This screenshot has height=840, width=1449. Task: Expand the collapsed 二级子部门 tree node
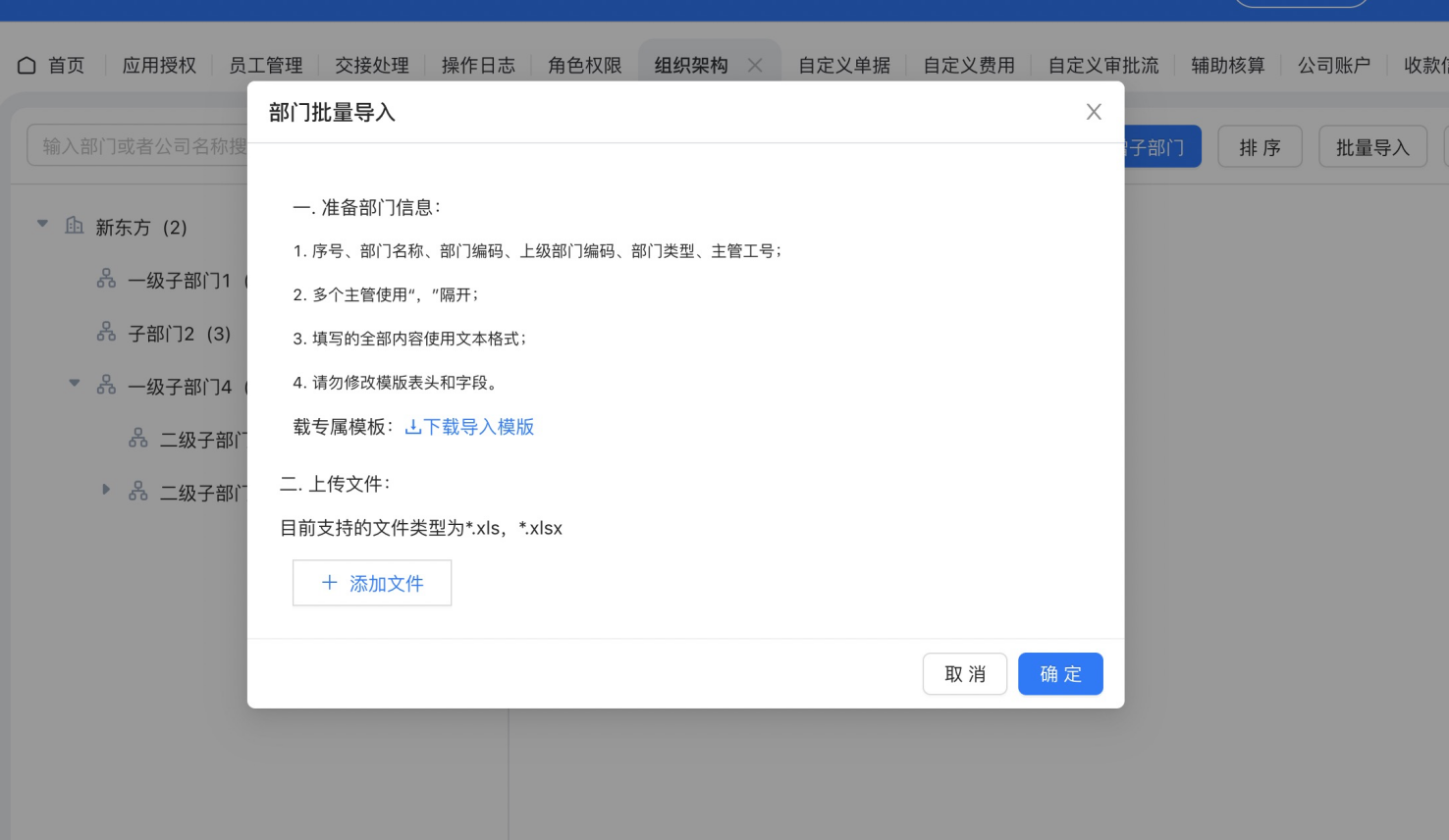[x=106, y=489]
